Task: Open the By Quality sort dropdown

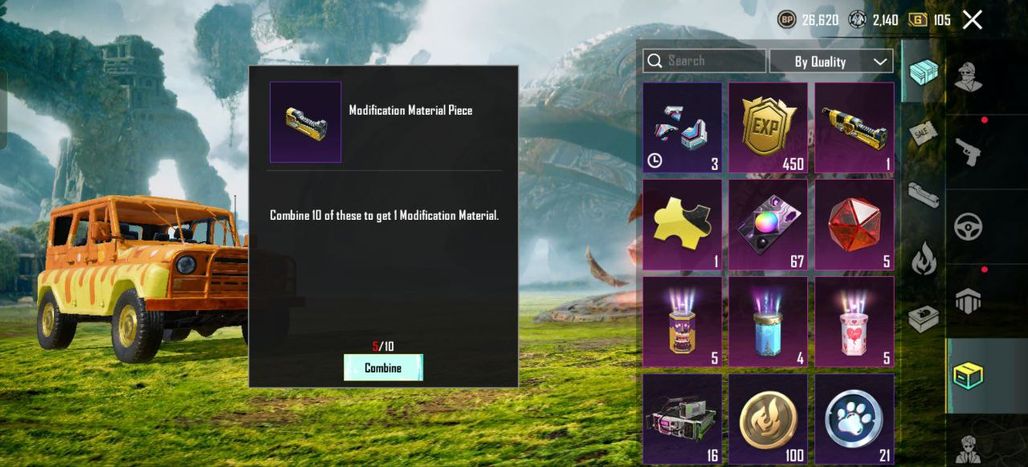Action: pyautogui.click(x=831, y=61)
